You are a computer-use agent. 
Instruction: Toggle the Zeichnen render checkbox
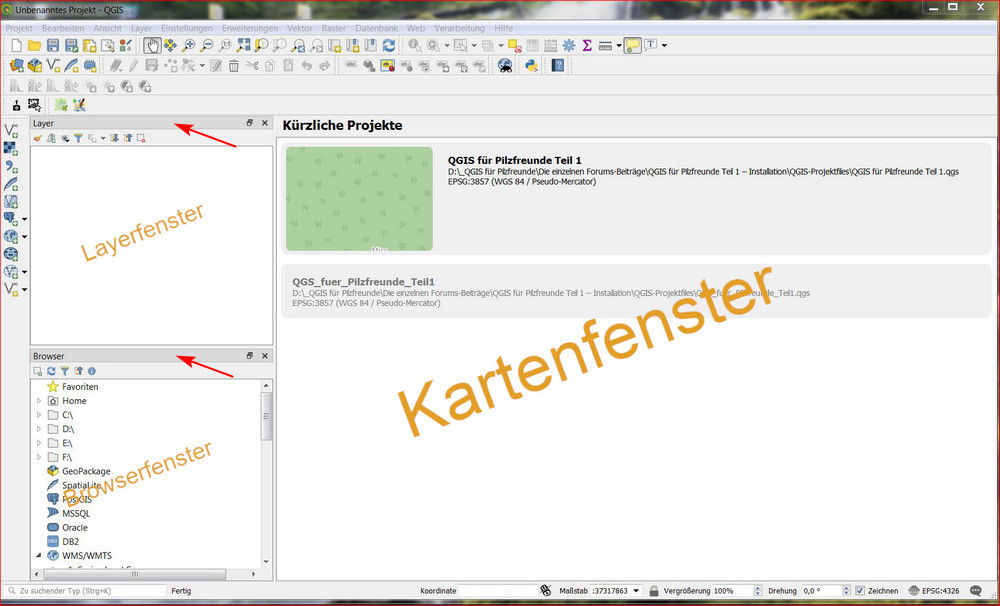tap(860, 591)
